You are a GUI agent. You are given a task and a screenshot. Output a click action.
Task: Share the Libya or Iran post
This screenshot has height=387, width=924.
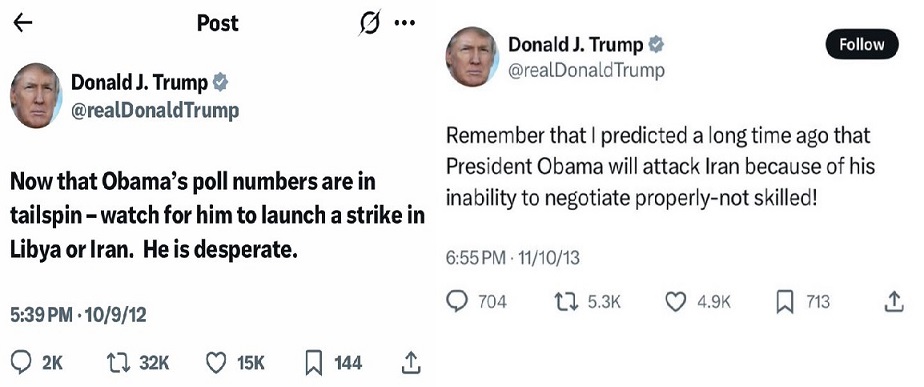click(411, 363)
